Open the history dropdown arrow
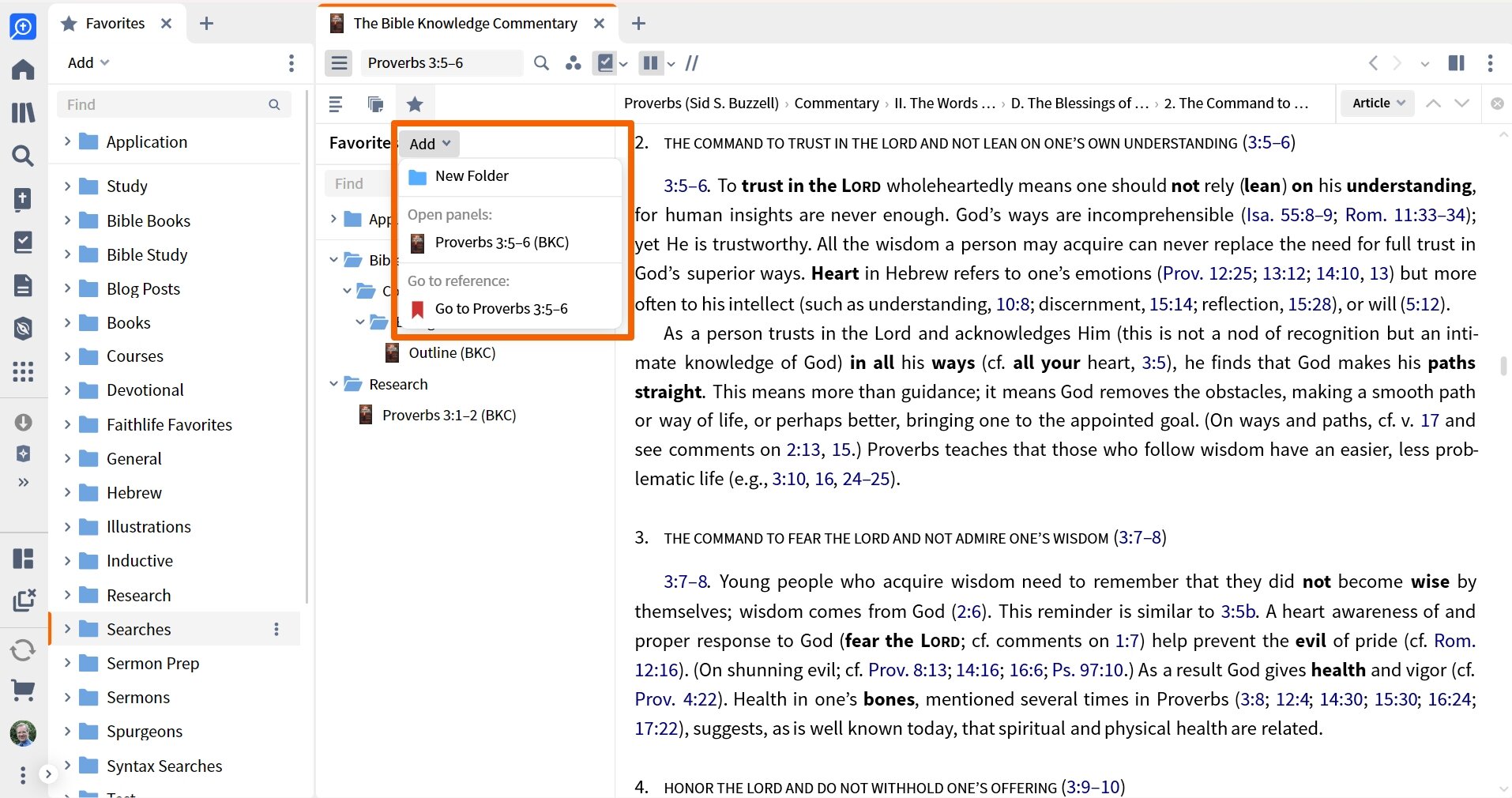Viewport: 1512px width, 798px height. coord(1425,64)
